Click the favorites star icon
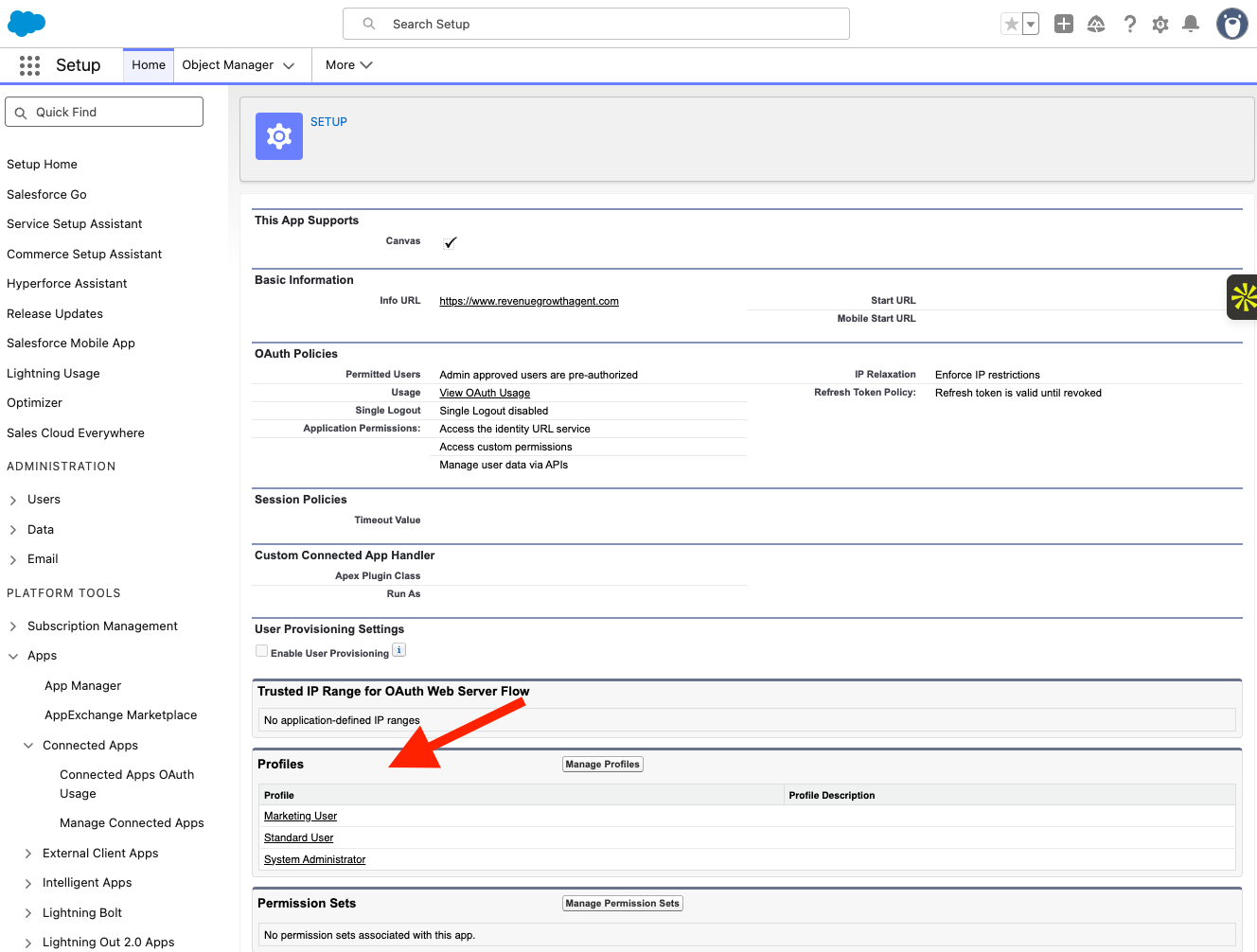The width and height of the screenshot is (1257, 952). tap(1010, 24)
